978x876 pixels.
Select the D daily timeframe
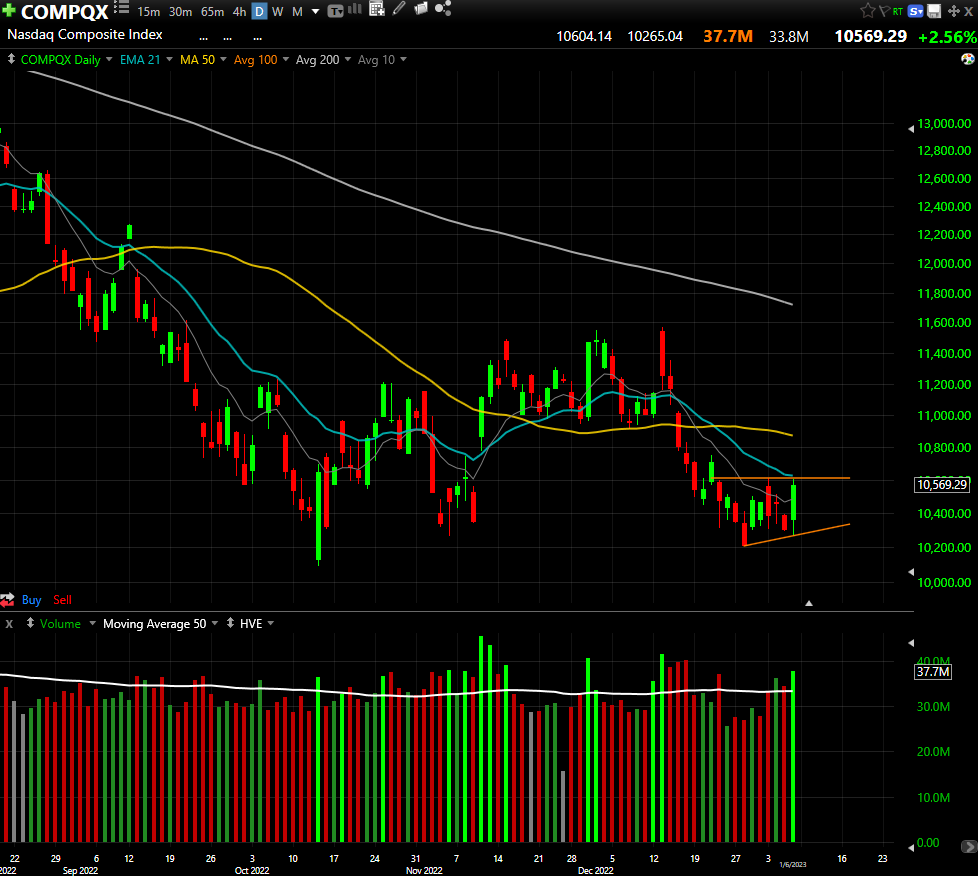coord(259,11)
